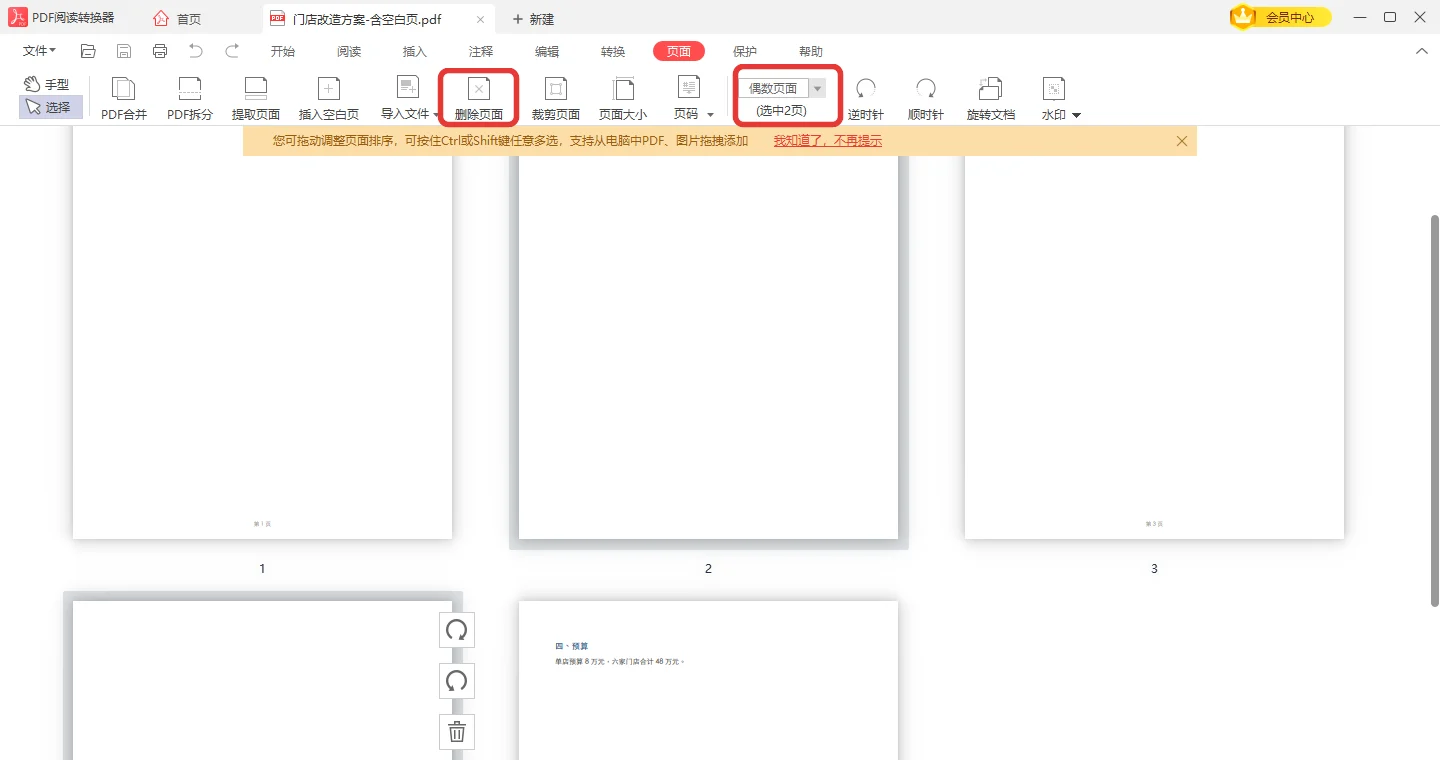This screenshot has height=760, width=1440.
Task: Switch to the 开始 ribbon tab
Action: [x=283, y=52]
